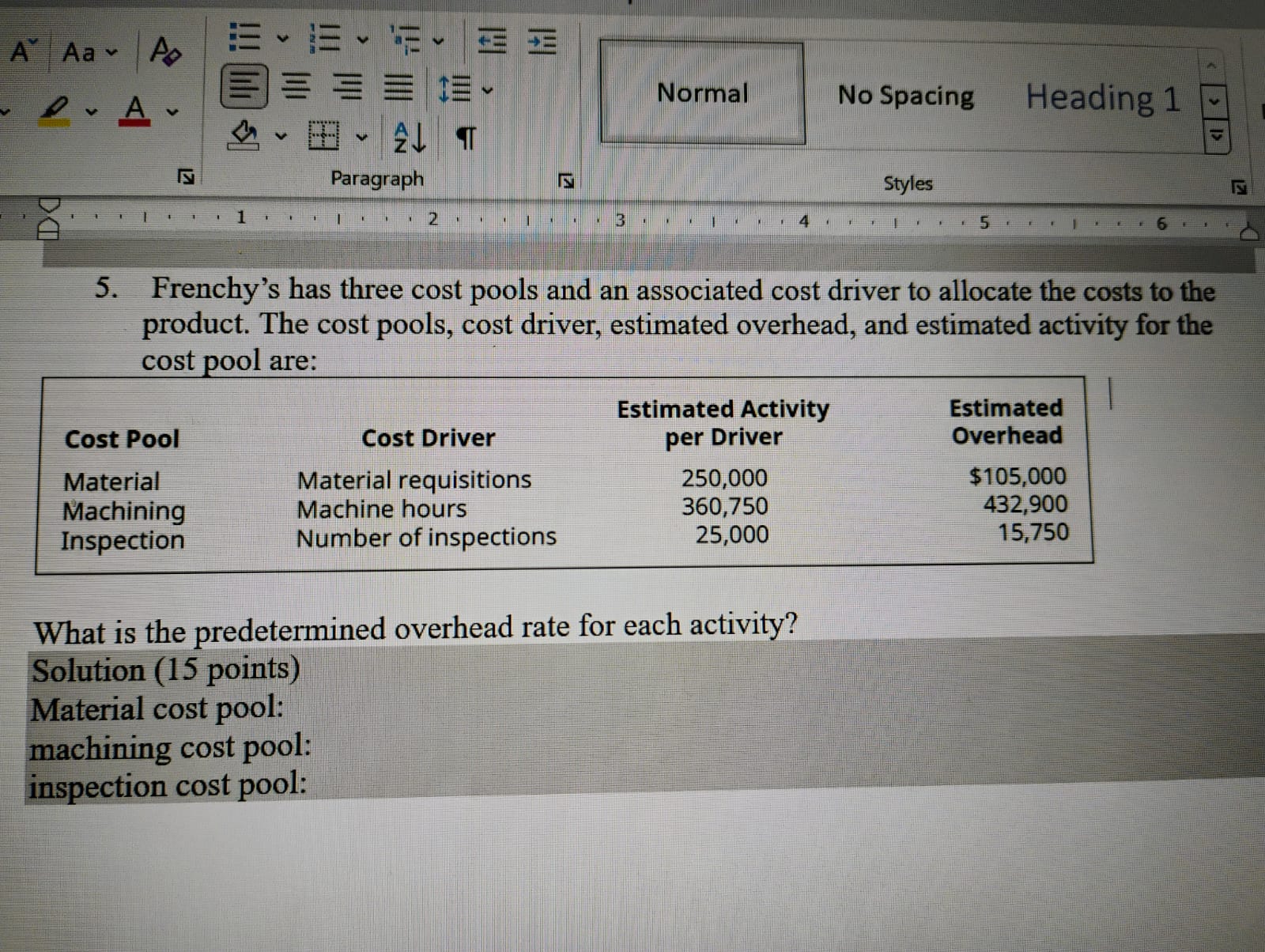Click the Line and Paragraph Spacing icon

click(456, 88)
